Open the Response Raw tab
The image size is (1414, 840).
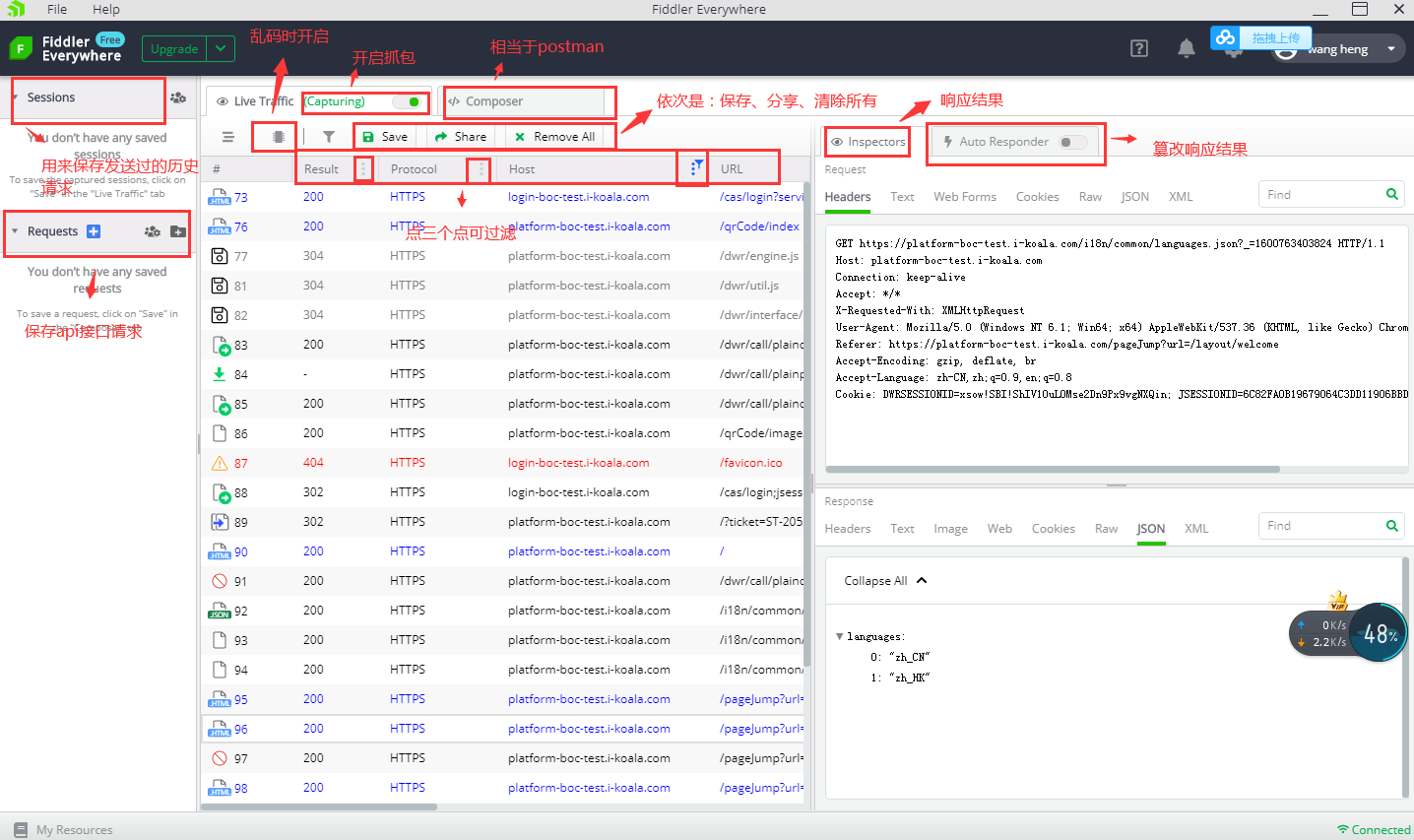click(x=1106, y=529)
